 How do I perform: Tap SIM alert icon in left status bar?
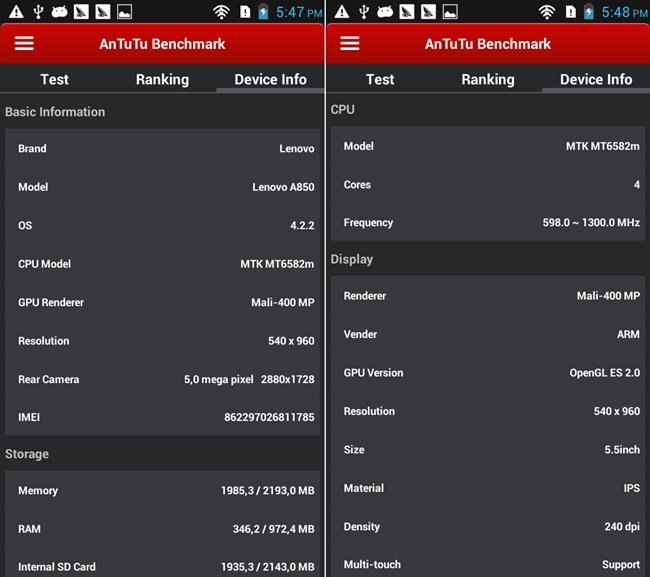pyautogui.click(x=245, y=12)
